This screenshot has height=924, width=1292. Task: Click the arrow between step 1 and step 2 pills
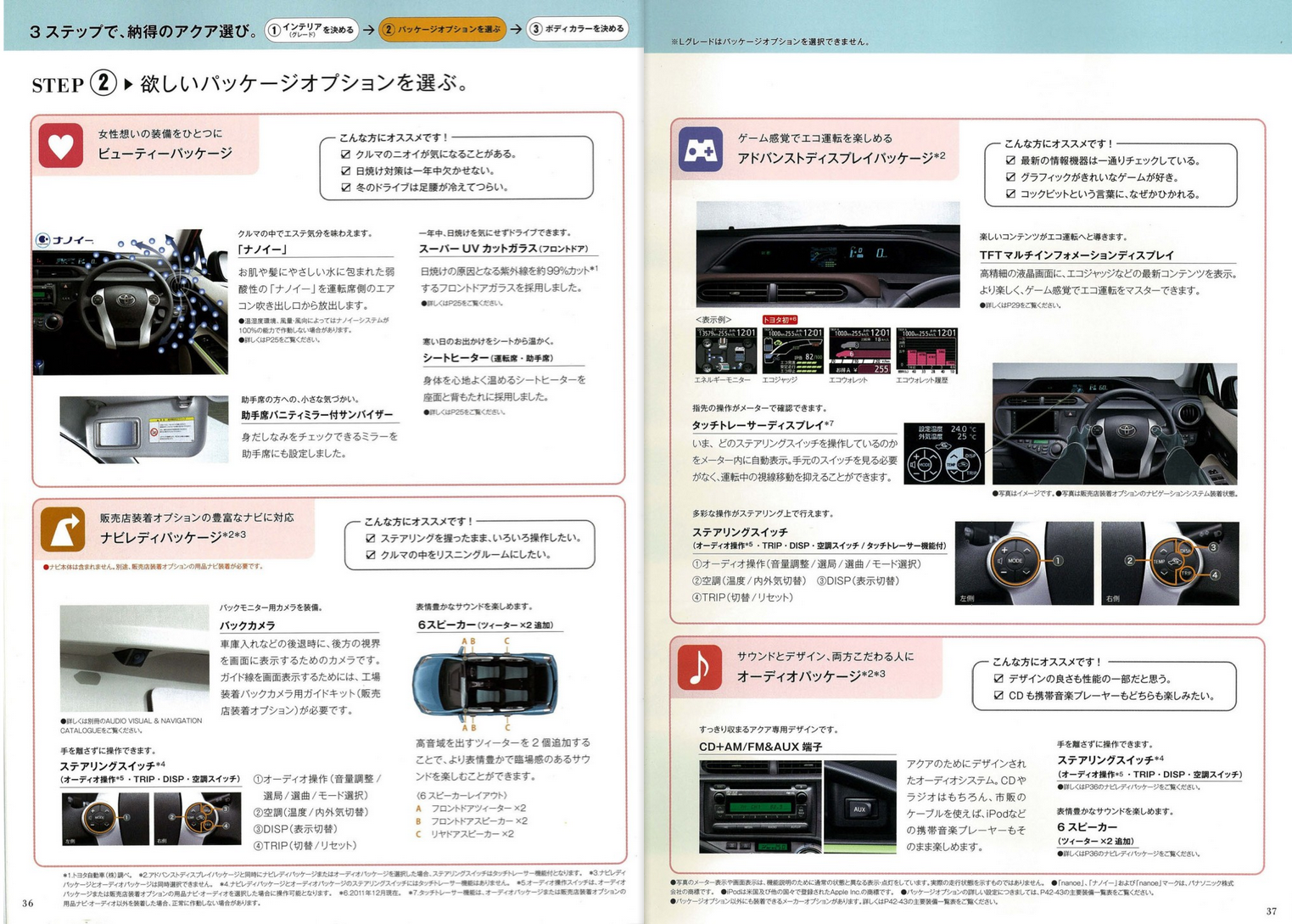pyautogui.click(x=369, y=30)
